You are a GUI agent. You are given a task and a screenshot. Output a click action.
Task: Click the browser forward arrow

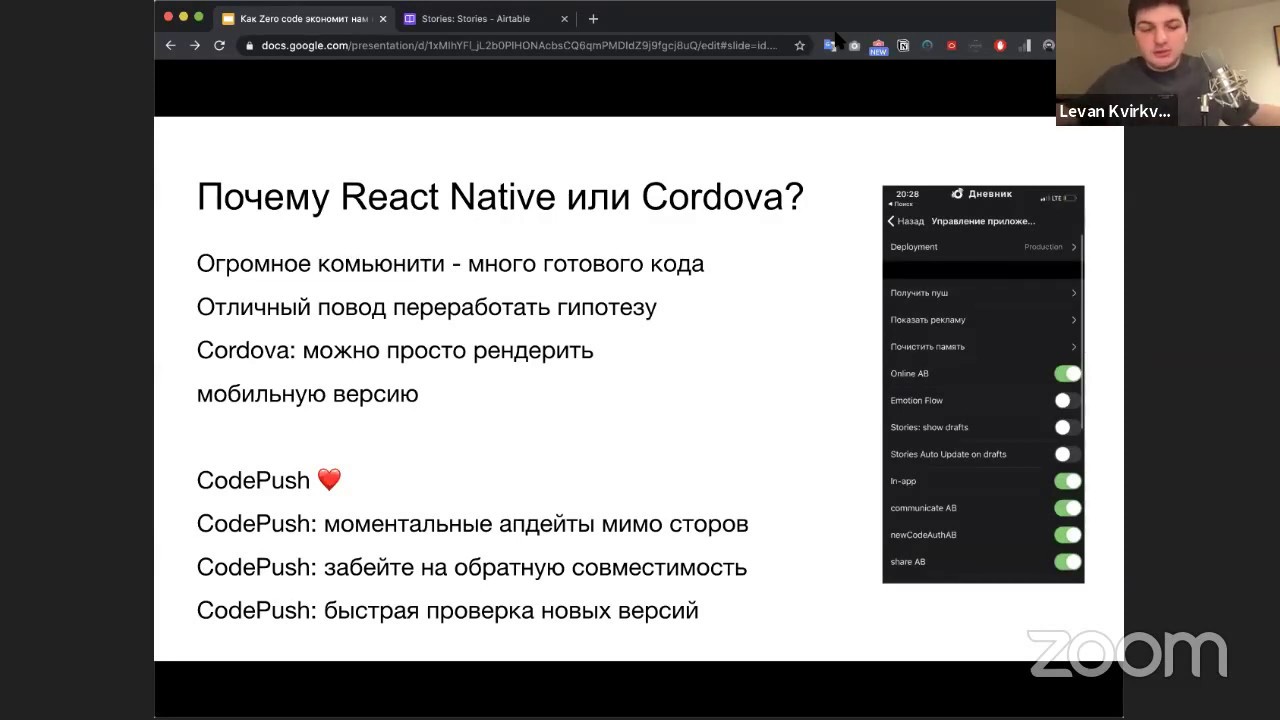(195, 45)
